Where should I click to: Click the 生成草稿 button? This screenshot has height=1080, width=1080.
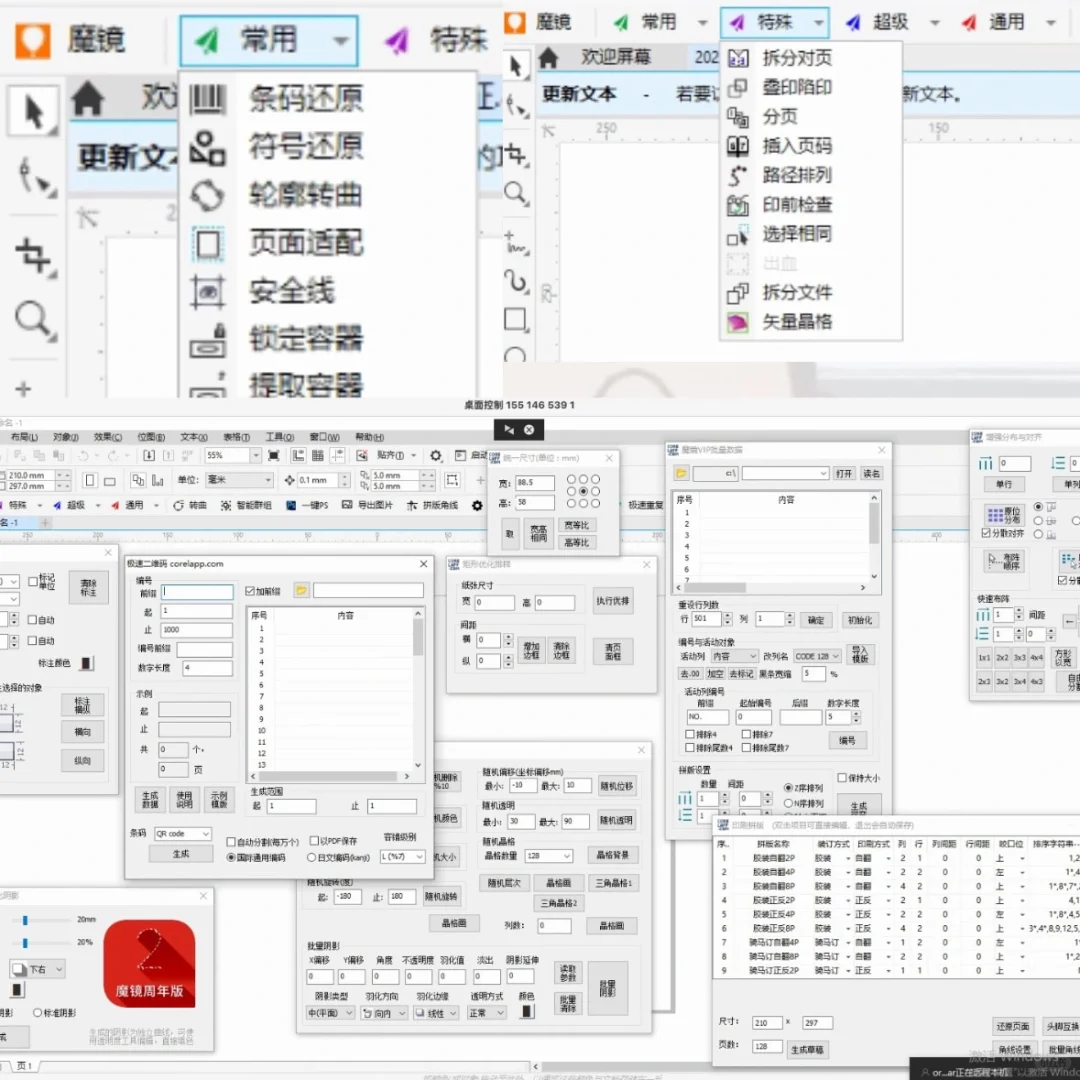(807, 1050)
